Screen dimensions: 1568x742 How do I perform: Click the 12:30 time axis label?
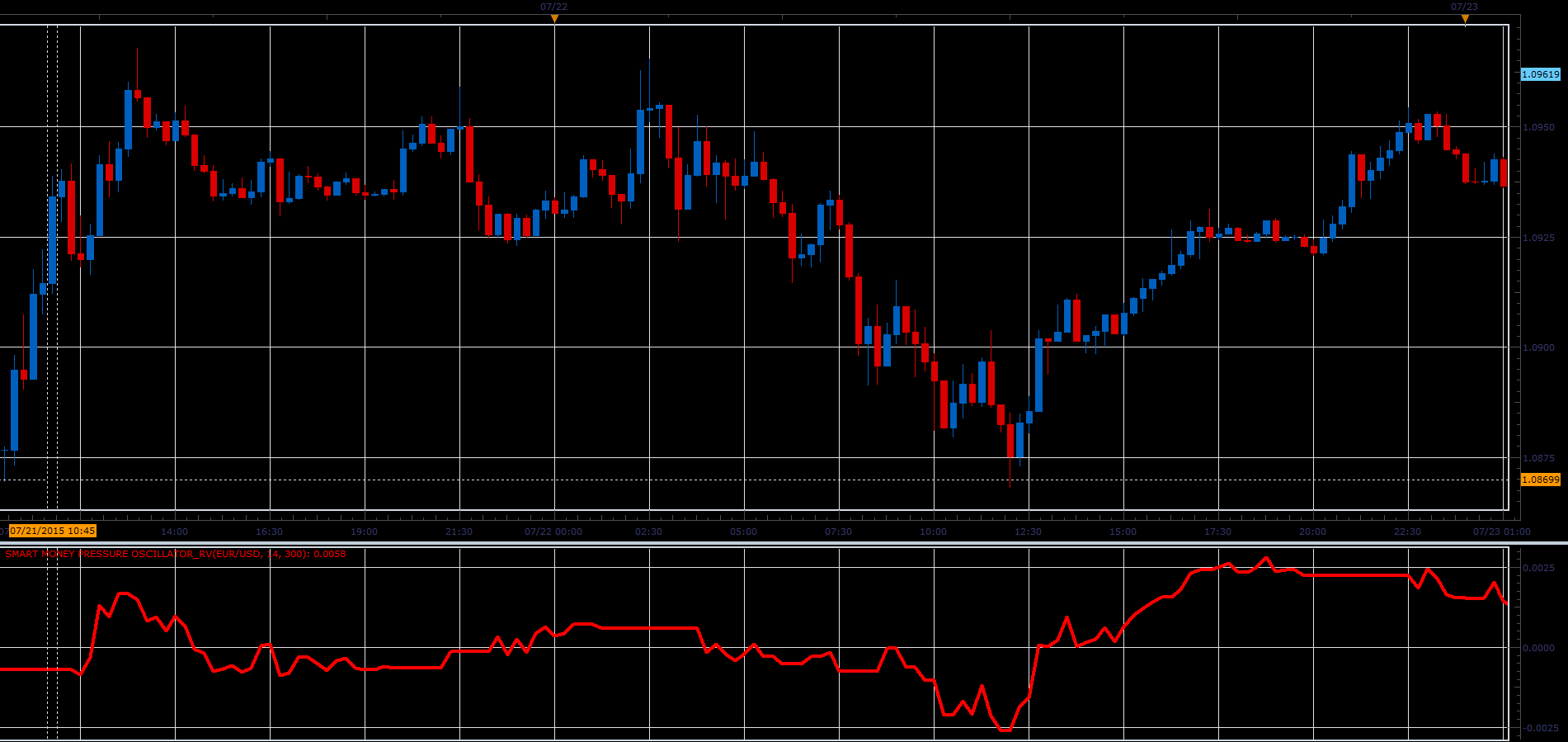[x=1029, y=532]
